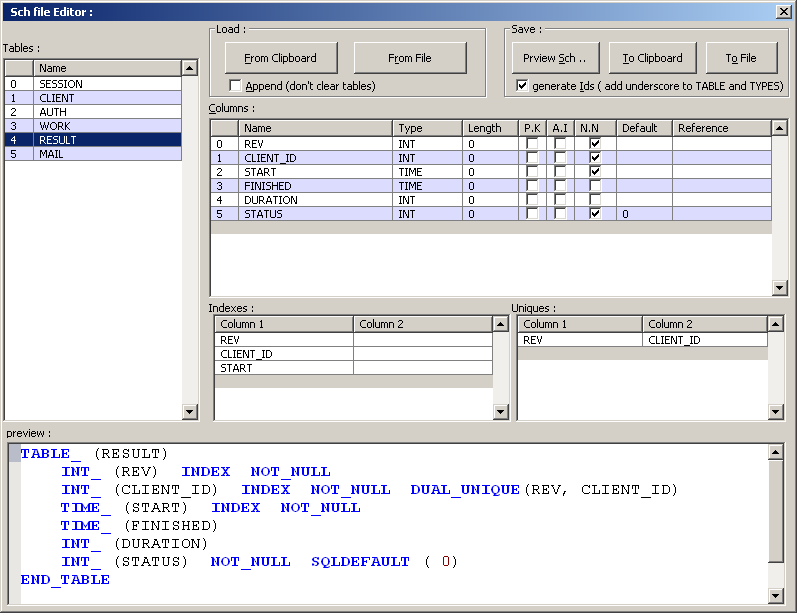
Task: Click the REV cell in Uniques grid
Action: [579, 340]
